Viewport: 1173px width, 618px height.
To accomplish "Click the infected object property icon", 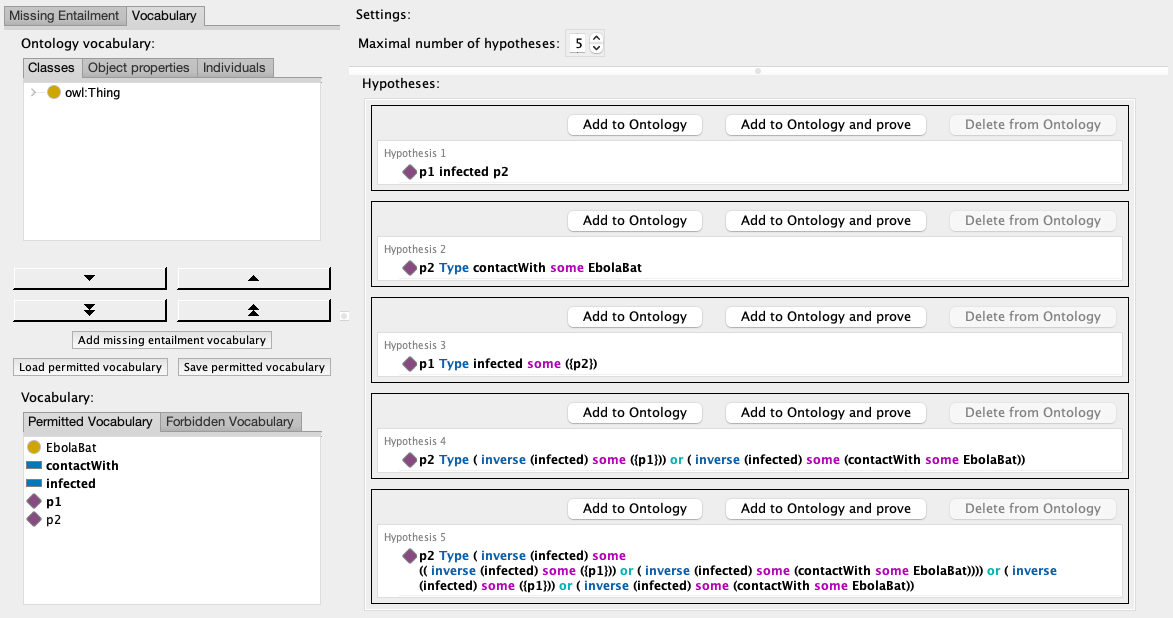I will pos(34,484).
